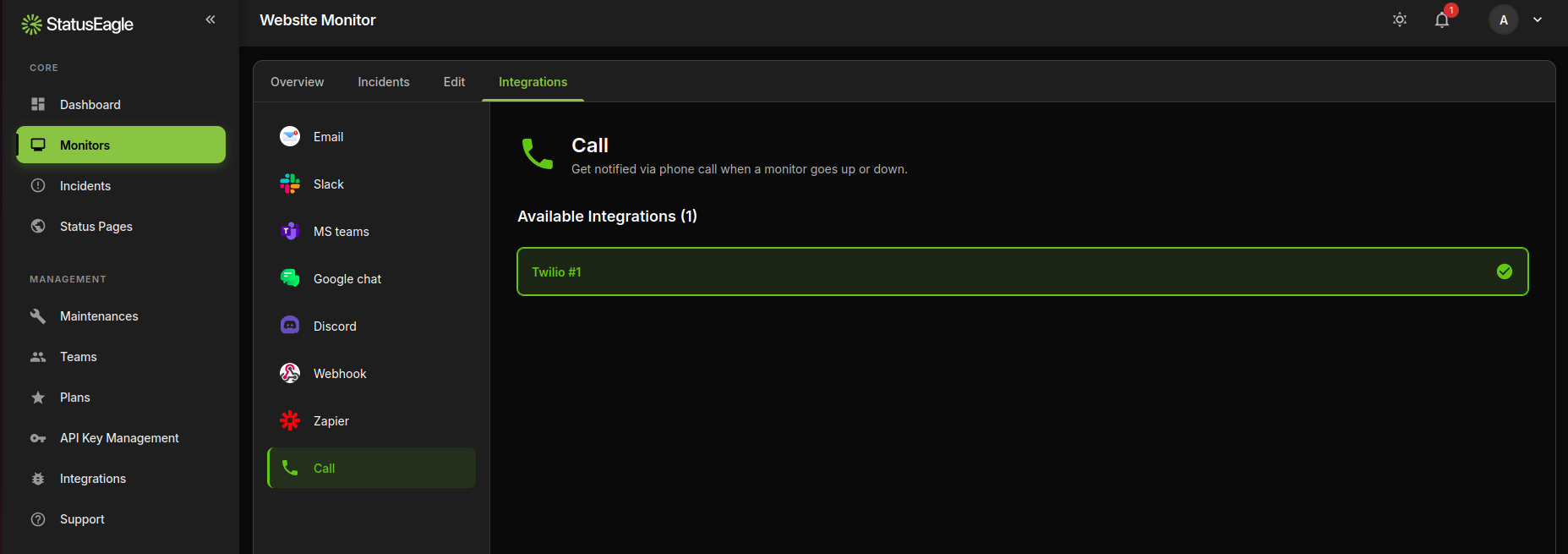The width and height of the screenshot is (1568, 554).
Task: Click the Maintenances wrench icon
Action: tap(38, 315)
